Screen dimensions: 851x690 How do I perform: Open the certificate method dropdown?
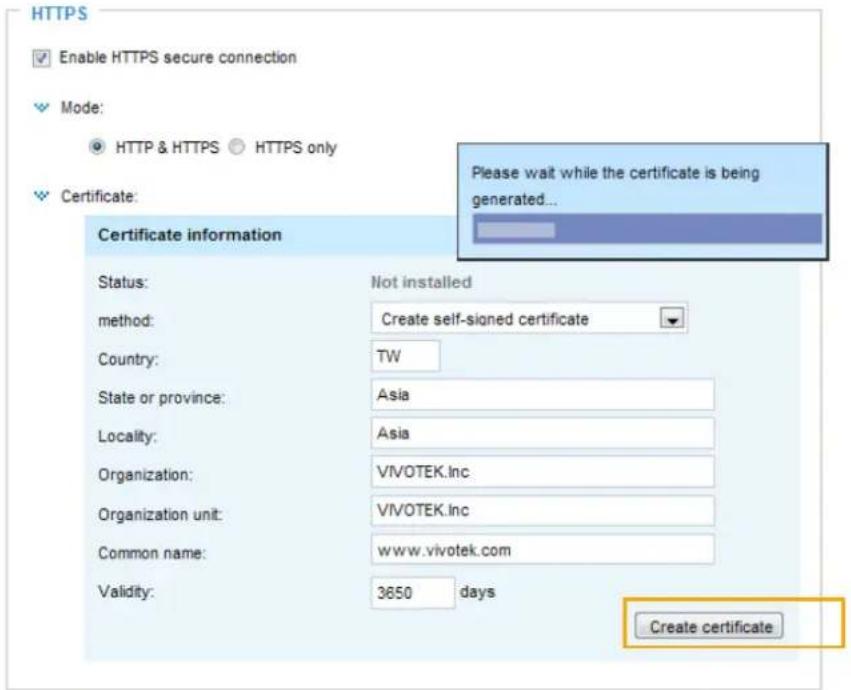point(529,319)
